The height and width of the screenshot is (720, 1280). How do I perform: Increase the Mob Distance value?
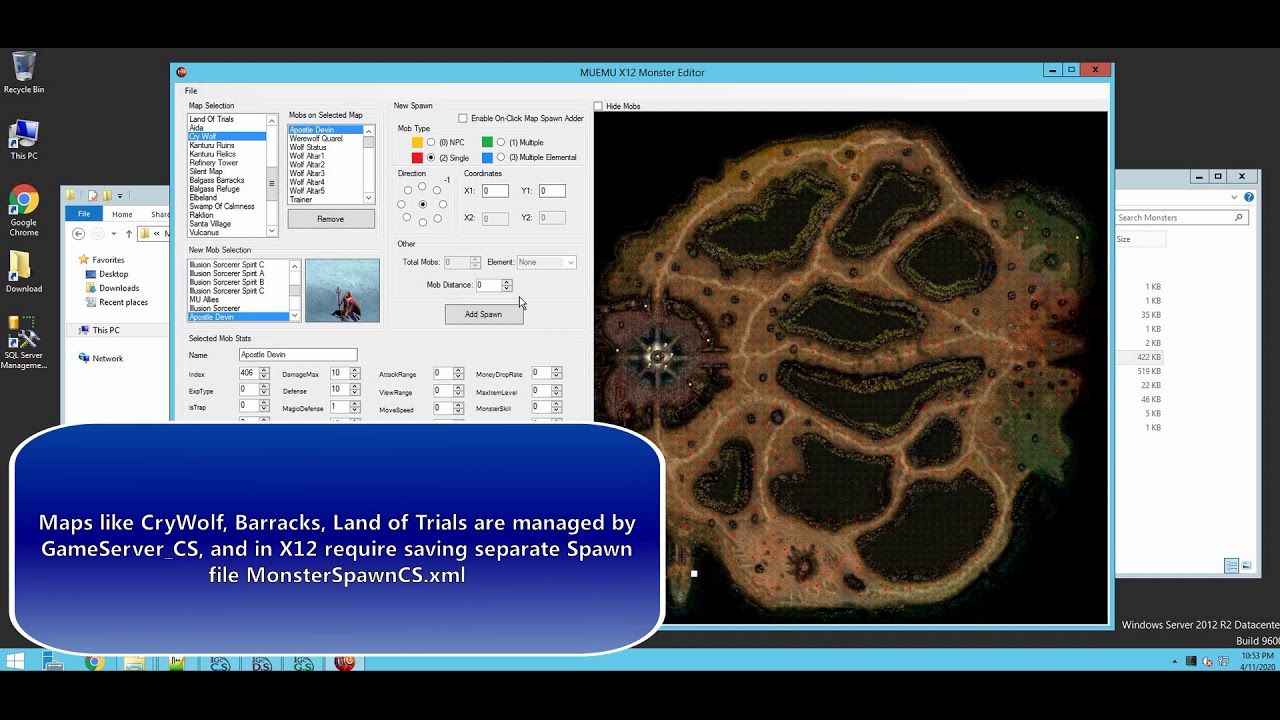coord(506,282)
